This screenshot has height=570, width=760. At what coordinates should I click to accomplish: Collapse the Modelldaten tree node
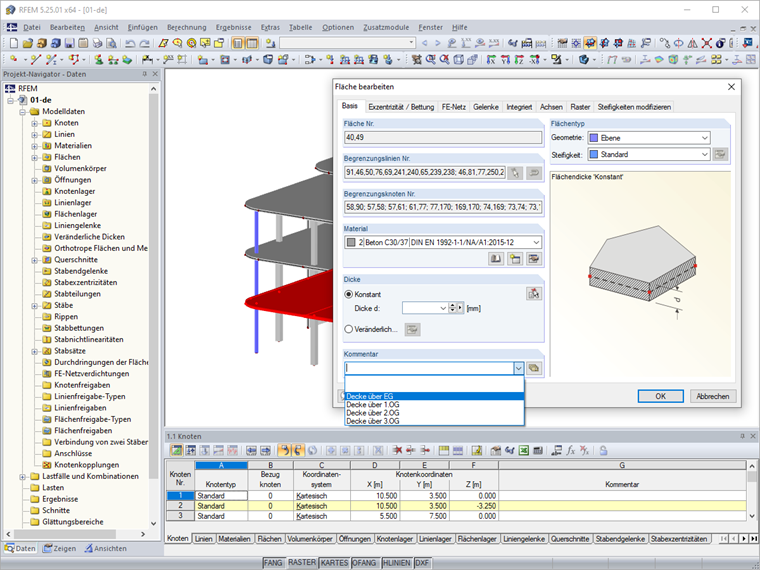[23, 111]
